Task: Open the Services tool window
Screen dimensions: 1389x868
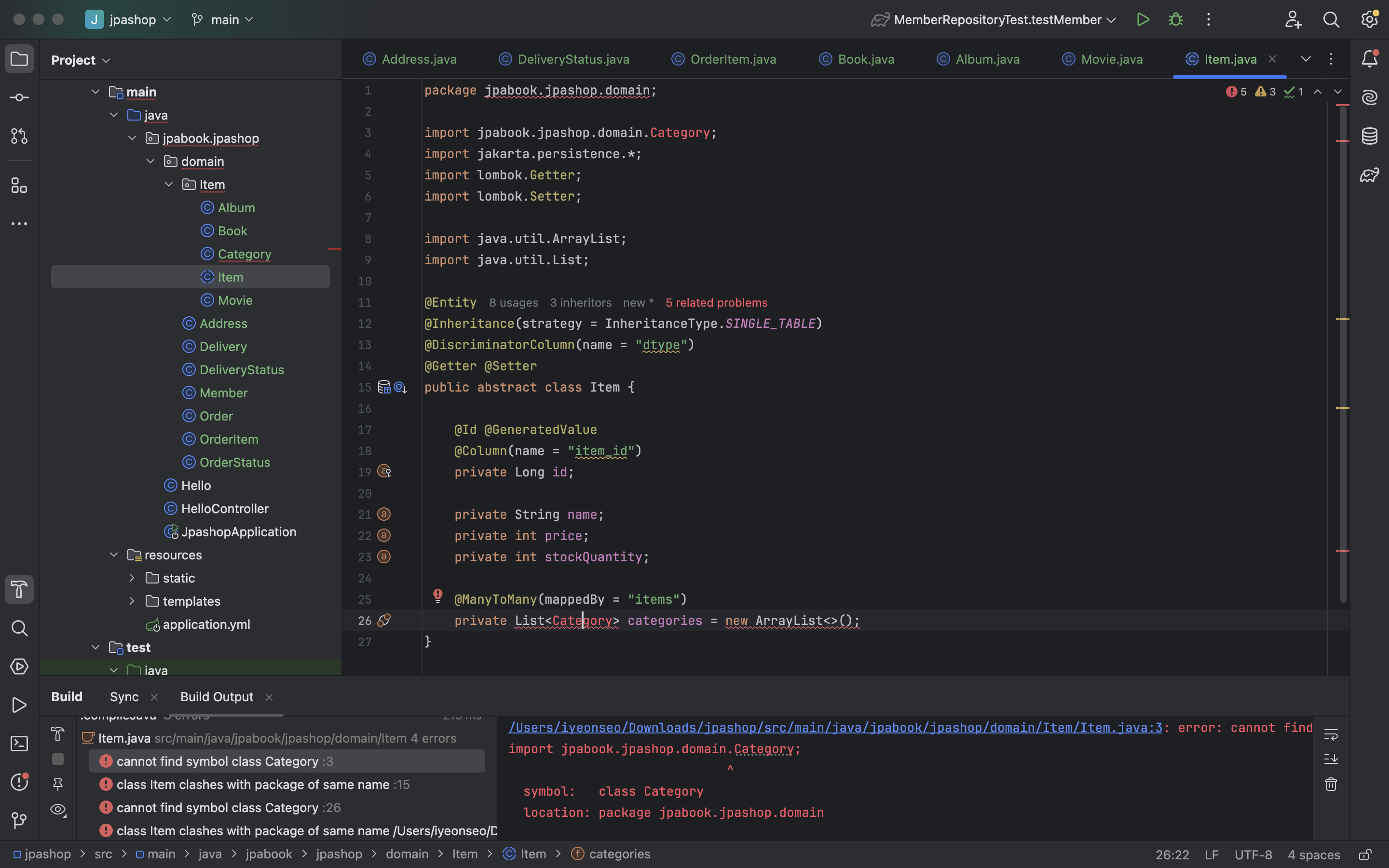Action: click(19, 666)
